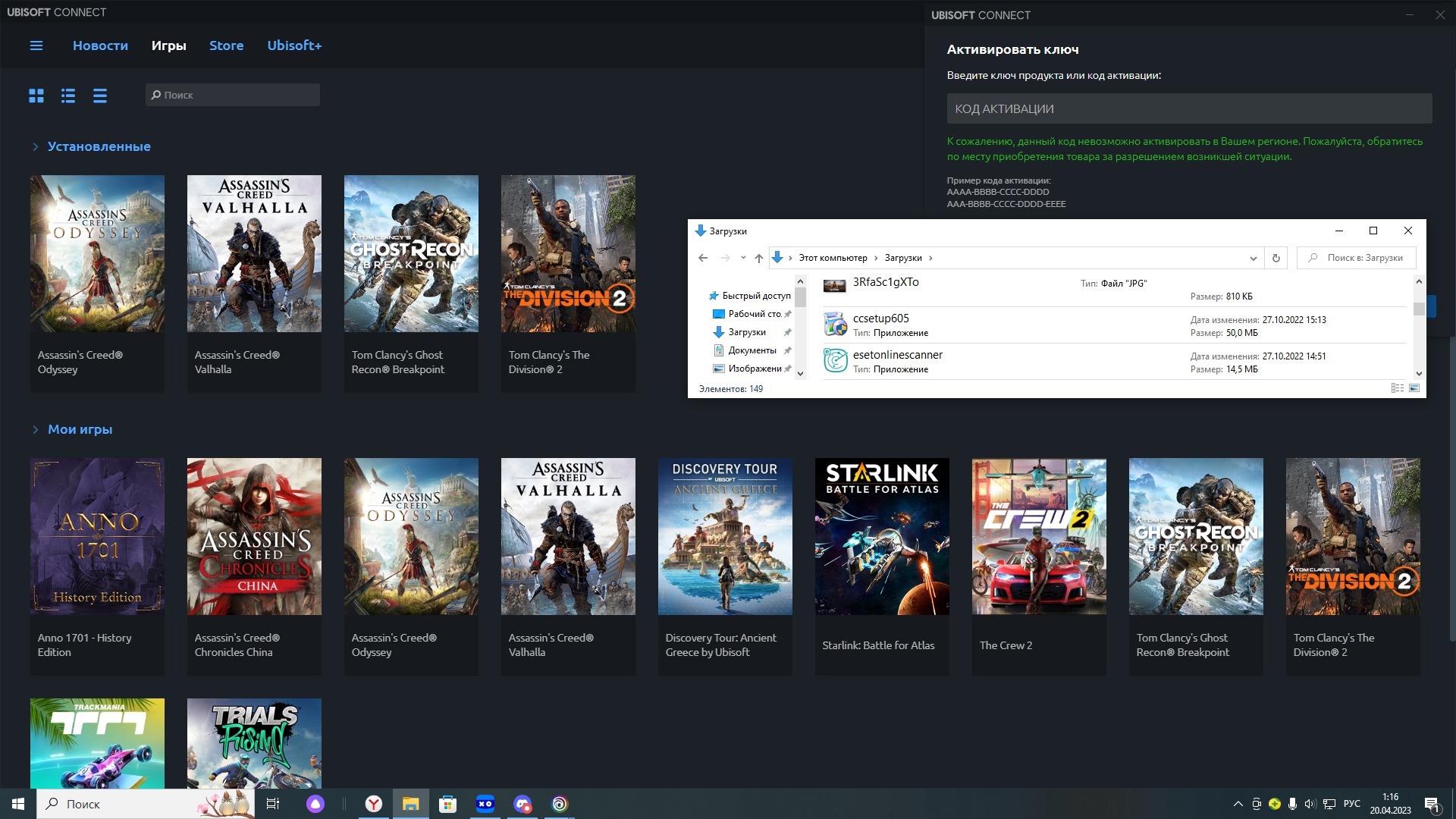Open the Игры tab
1456x819 pixels.
pyautogui.click(x=168, y=45)
